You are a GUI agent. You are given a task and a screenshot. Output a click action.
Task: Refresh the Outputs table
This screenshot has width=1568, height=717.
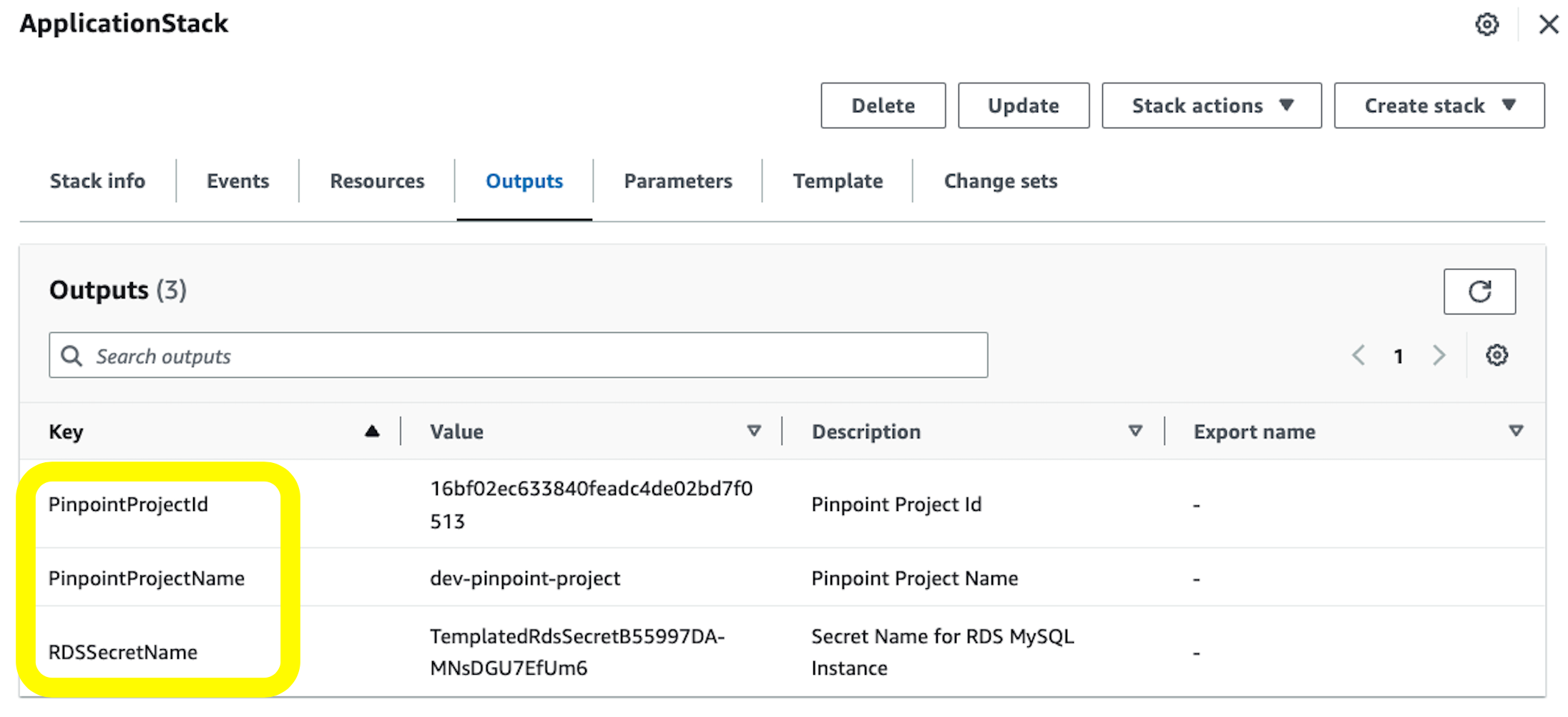point(1479,291)
